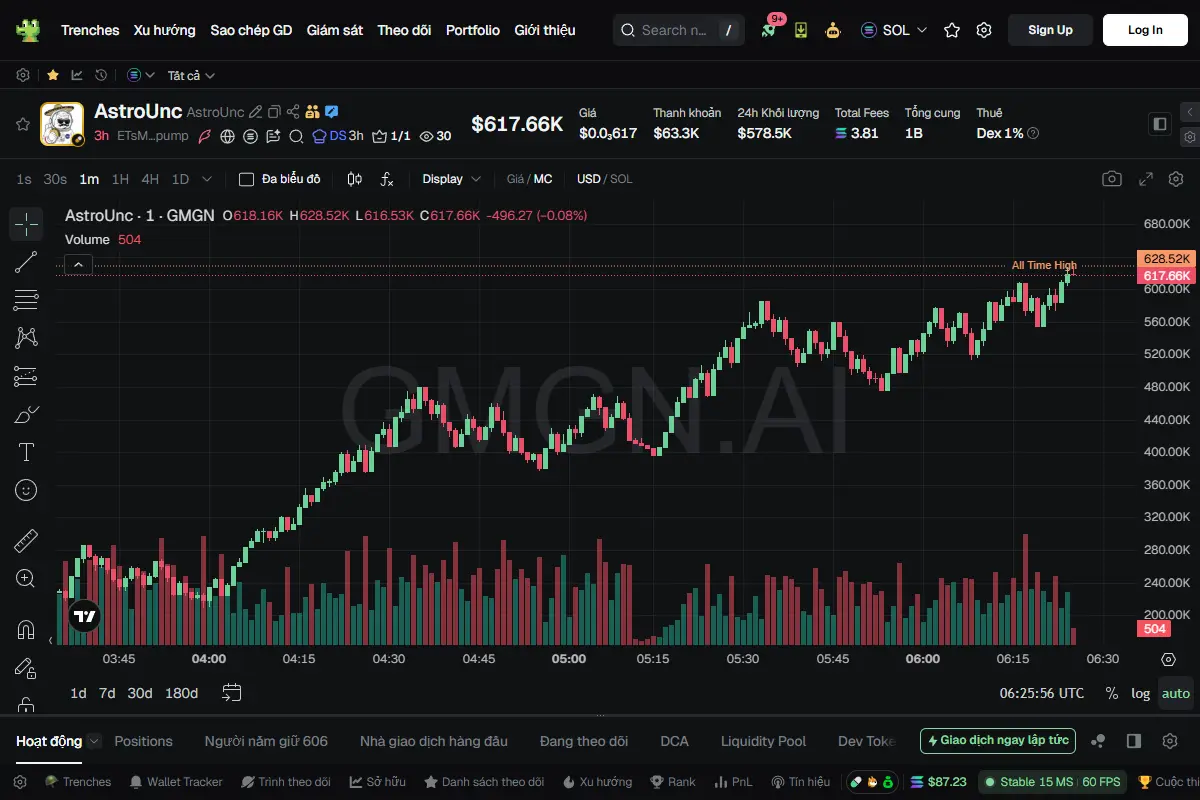Image resolution: width=1200 pixels, height=800 pixels.
Task: Open the Sao chép GD menu
Action: [x=251, y=30]
